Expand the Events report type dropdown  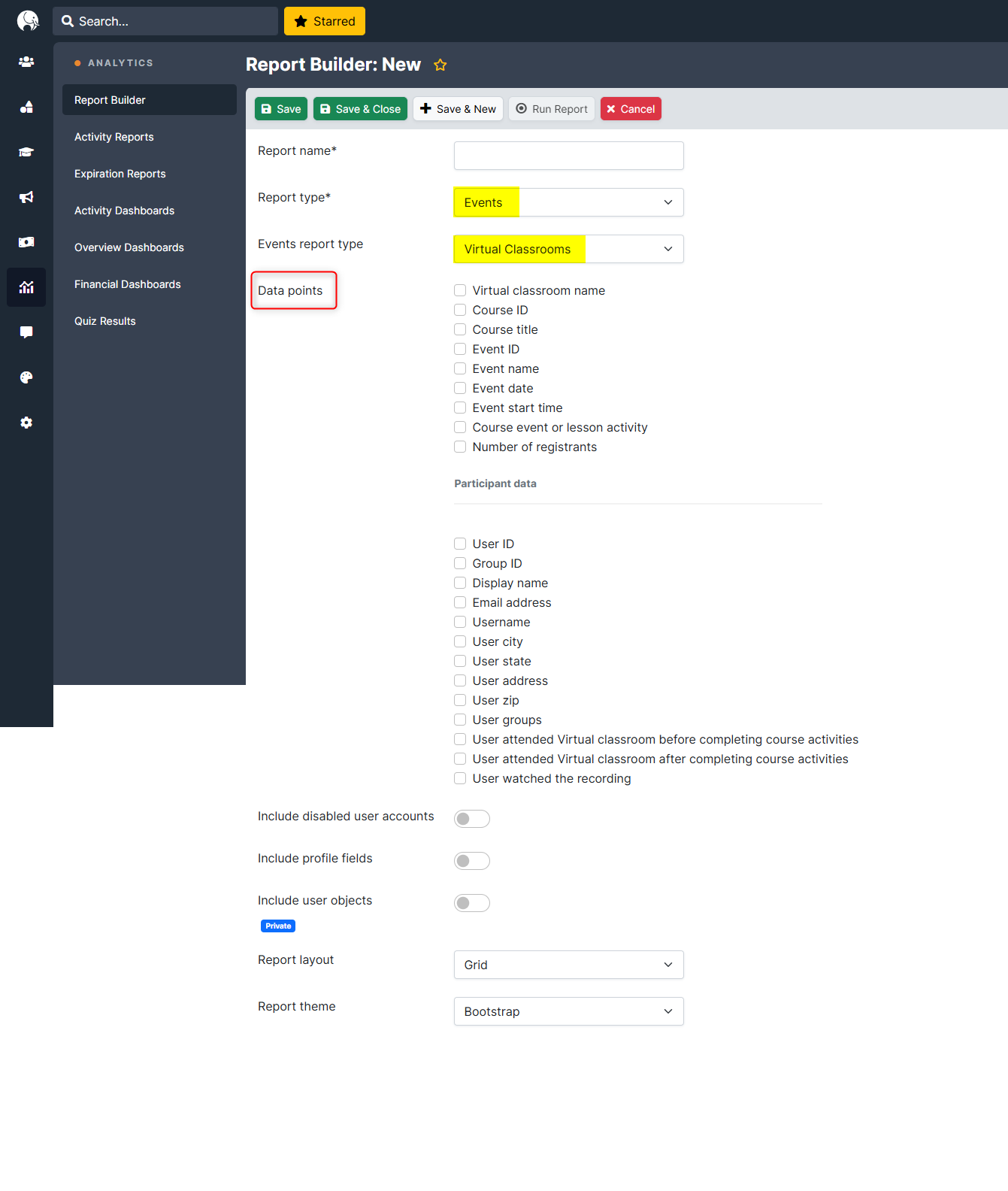(x=568, y=249)
